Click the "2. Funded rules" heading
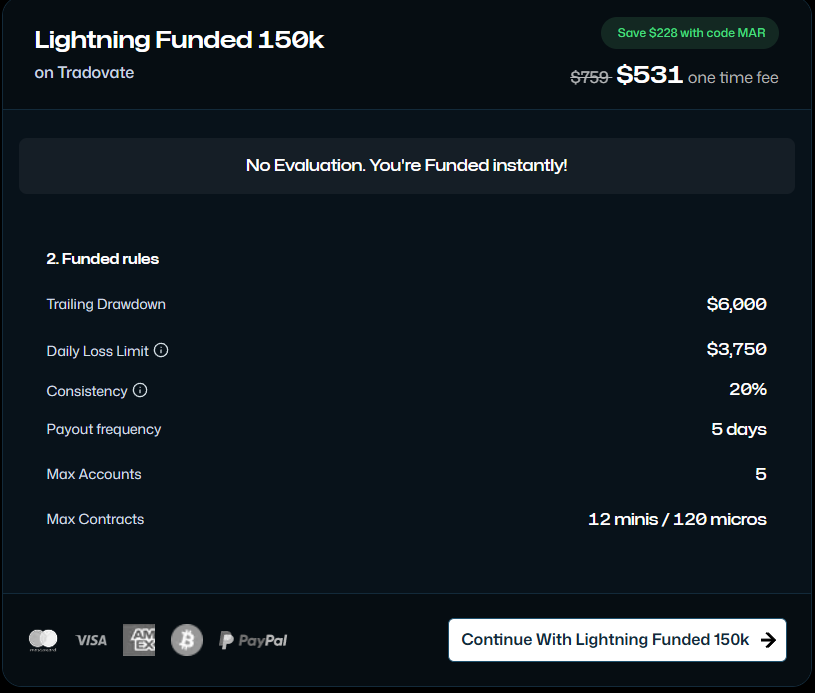The width and height of the screenshot is (815, 693). pos(102,259)
